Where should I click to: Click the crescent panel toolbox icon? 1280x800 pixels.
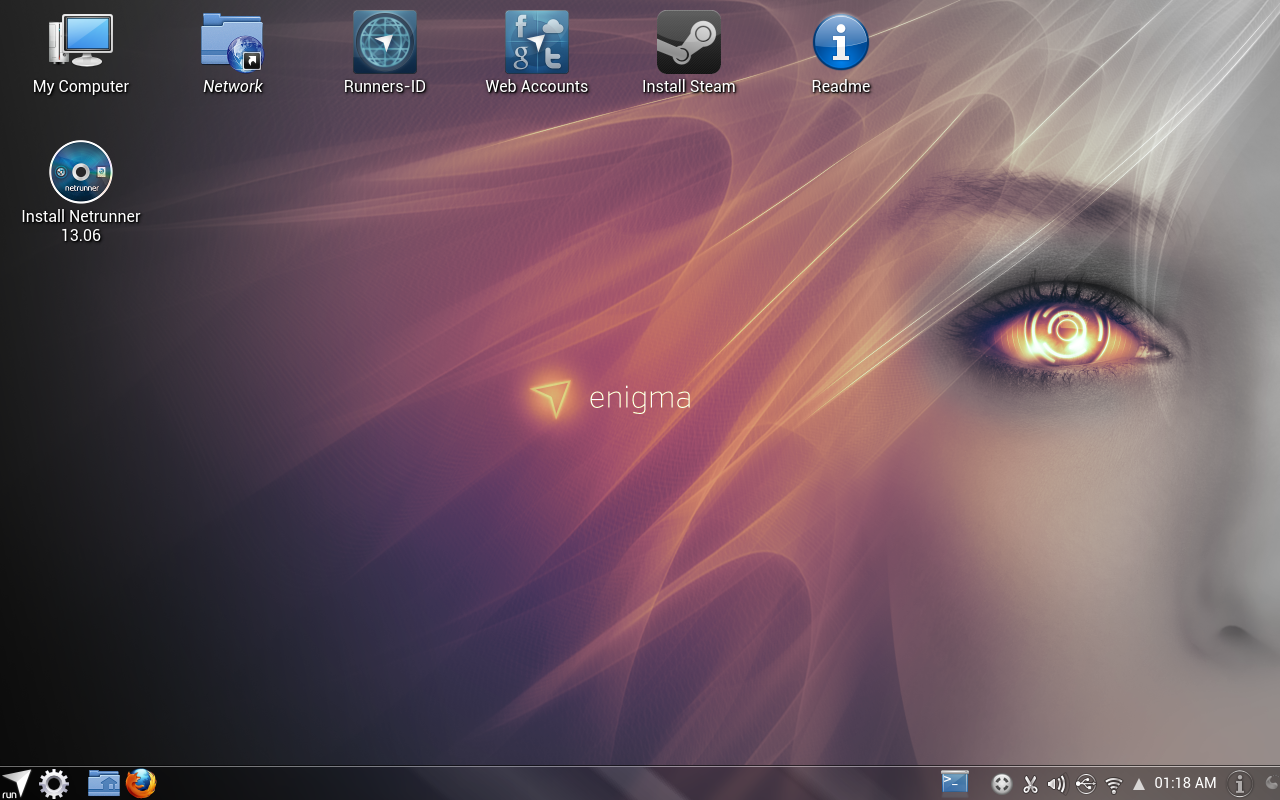(x=1271, y=783)
